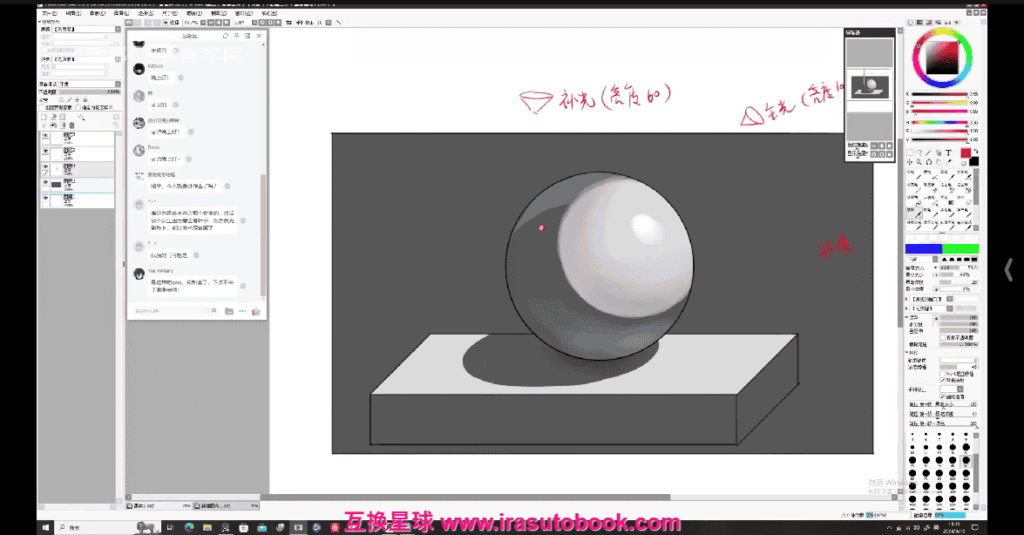Select the Text (T) tool
Image resolution: width=1024 pixels, height=535 pixels.
[x=948, y=153]
